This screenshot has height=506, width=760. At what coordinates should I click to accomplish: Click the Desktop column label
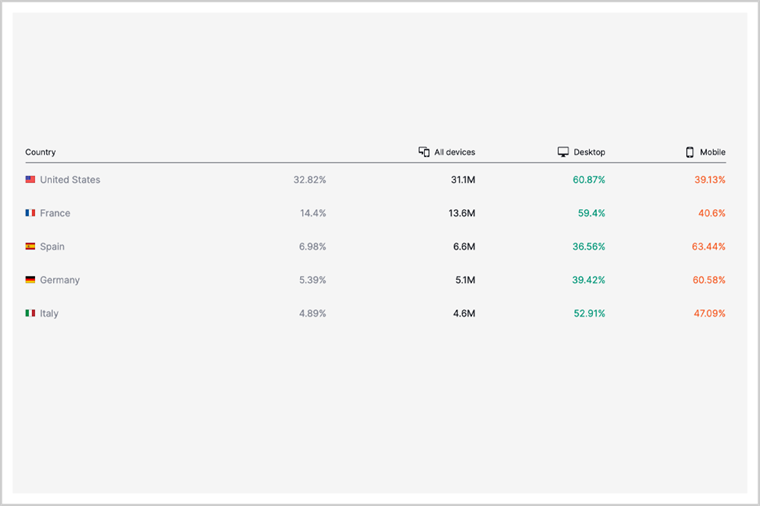590,152
